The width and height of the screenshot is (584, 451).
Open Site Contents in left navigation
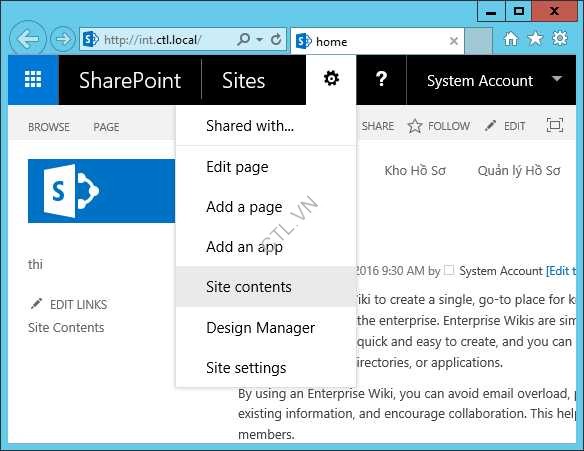coord(66,328)
